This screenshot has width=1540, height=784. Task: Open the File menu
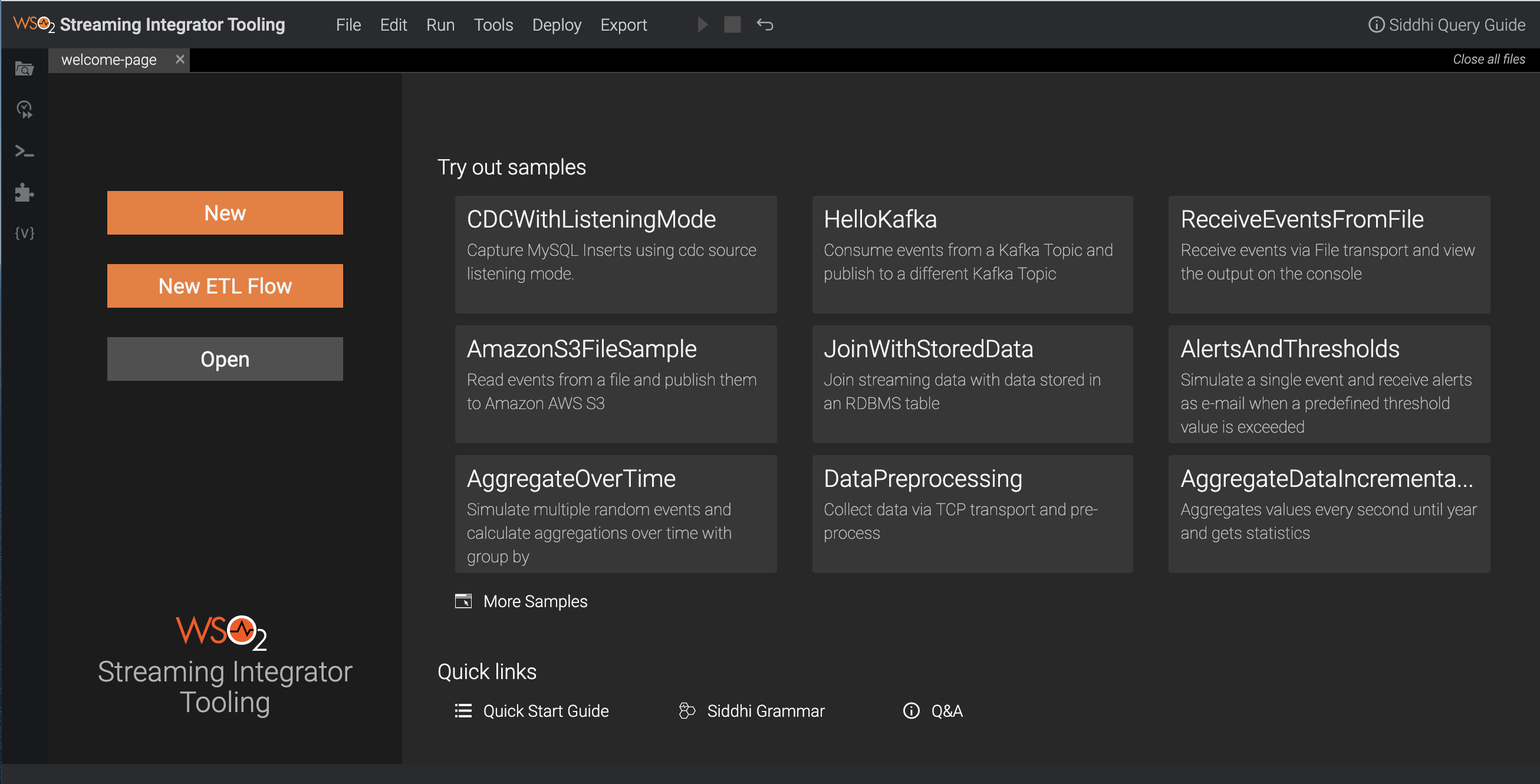pyautogui.click(x=348, y=25)
